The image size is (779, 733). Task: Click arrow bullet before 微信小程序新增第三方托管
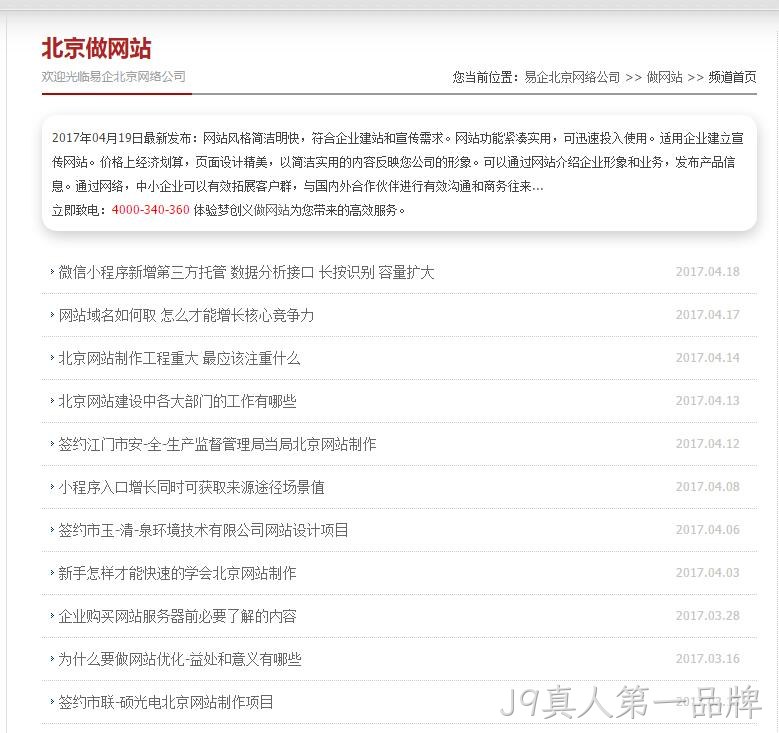coord(52,271)
